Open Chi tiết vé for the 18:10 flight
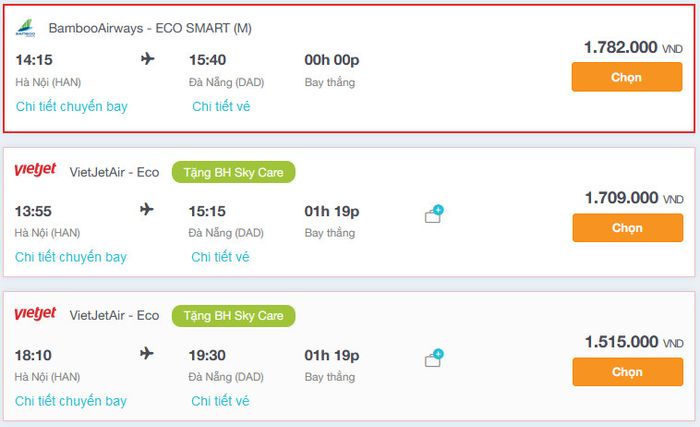The height and width of the screenshot is (427, 700). tap(221, 401)
